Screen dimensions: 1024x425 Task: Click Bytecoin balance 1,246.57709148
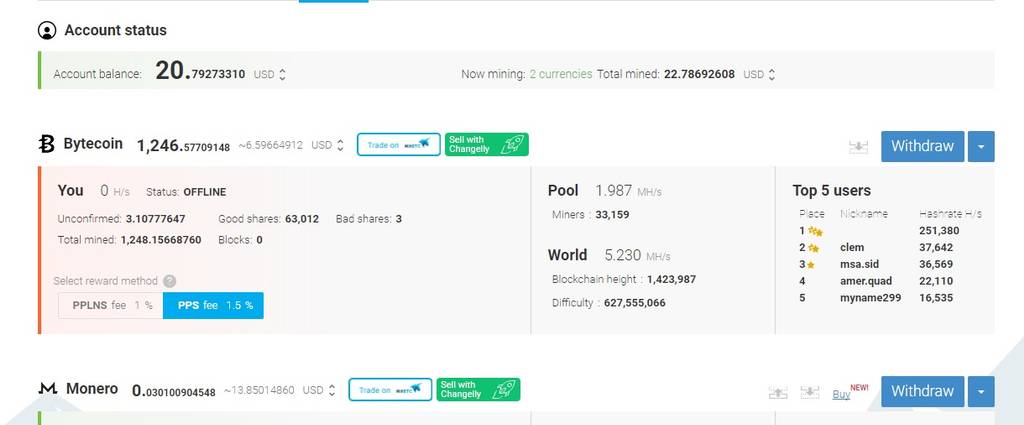[x=183, y=146]
